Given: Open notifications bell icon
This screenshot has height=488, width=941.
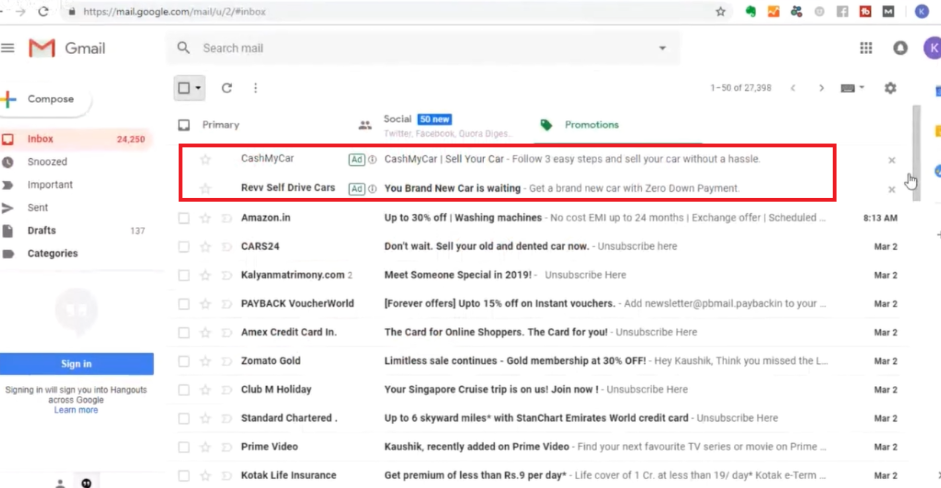Looking at the screenshot, I should click(900, 48).
